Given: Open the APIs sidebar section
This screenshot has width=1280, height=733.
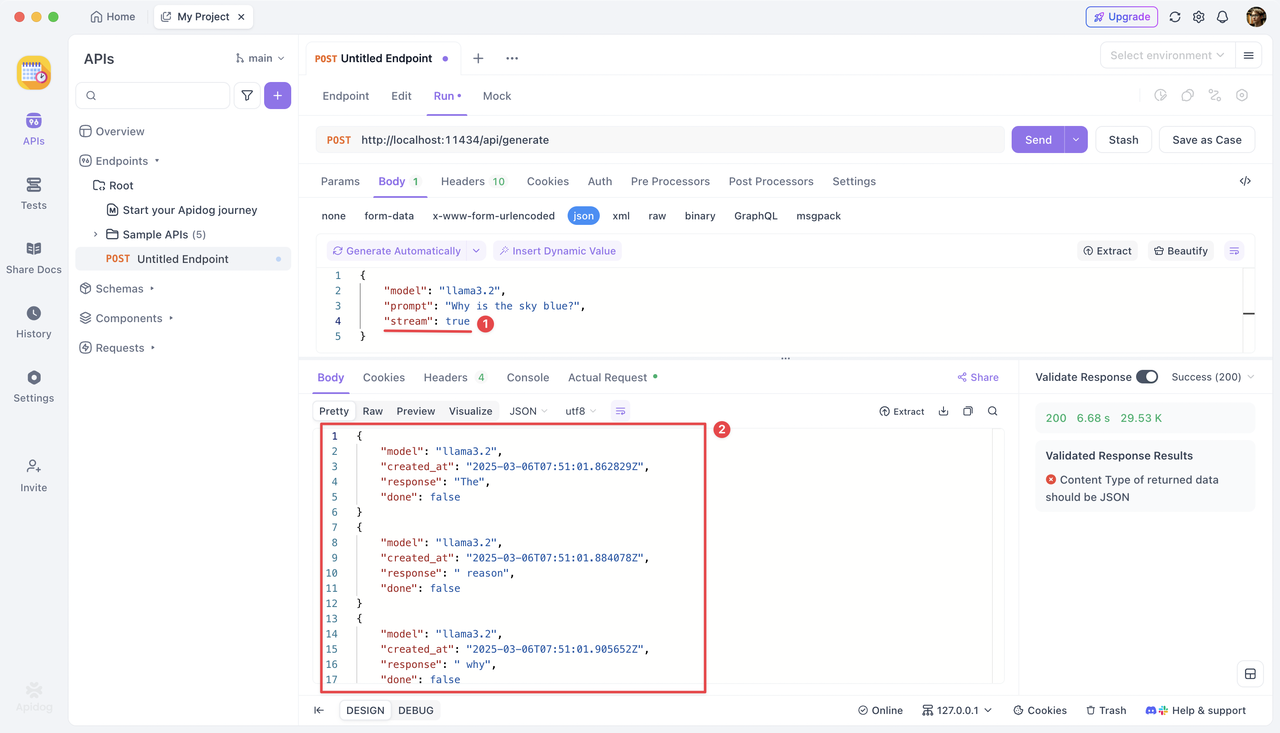Looking at the screenshot, I should (33, 130).
